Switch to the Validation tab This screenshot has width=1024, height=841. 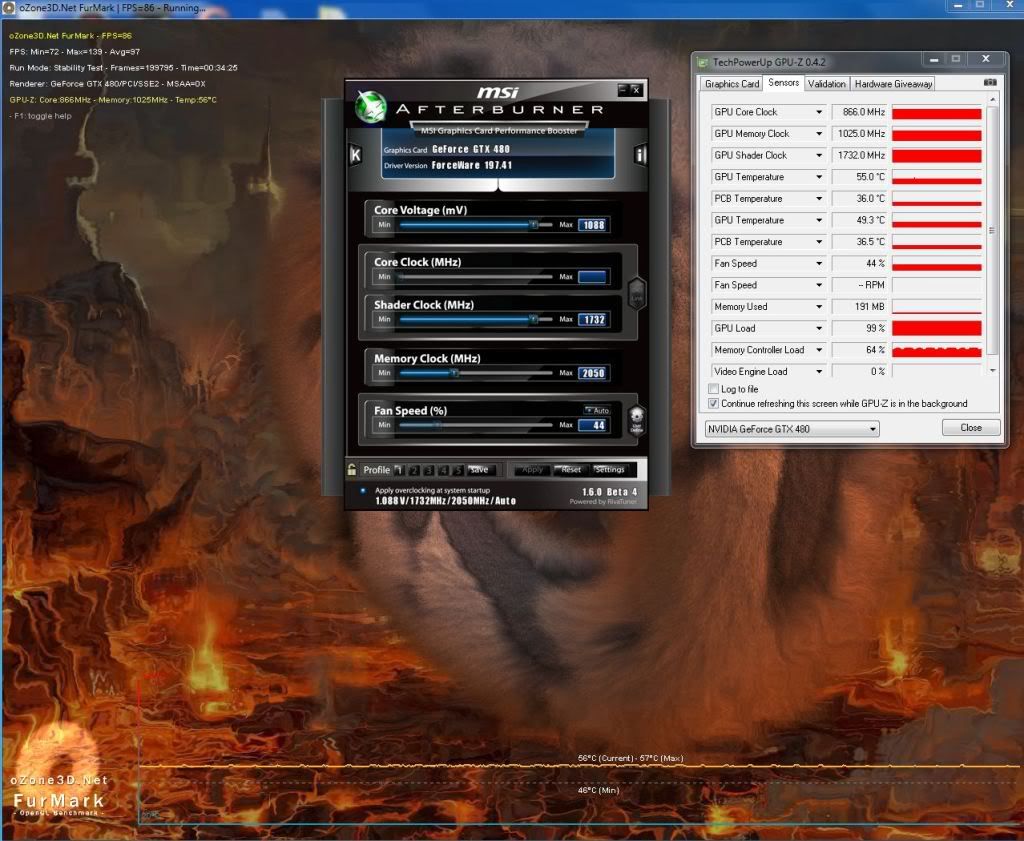(827, 84)
